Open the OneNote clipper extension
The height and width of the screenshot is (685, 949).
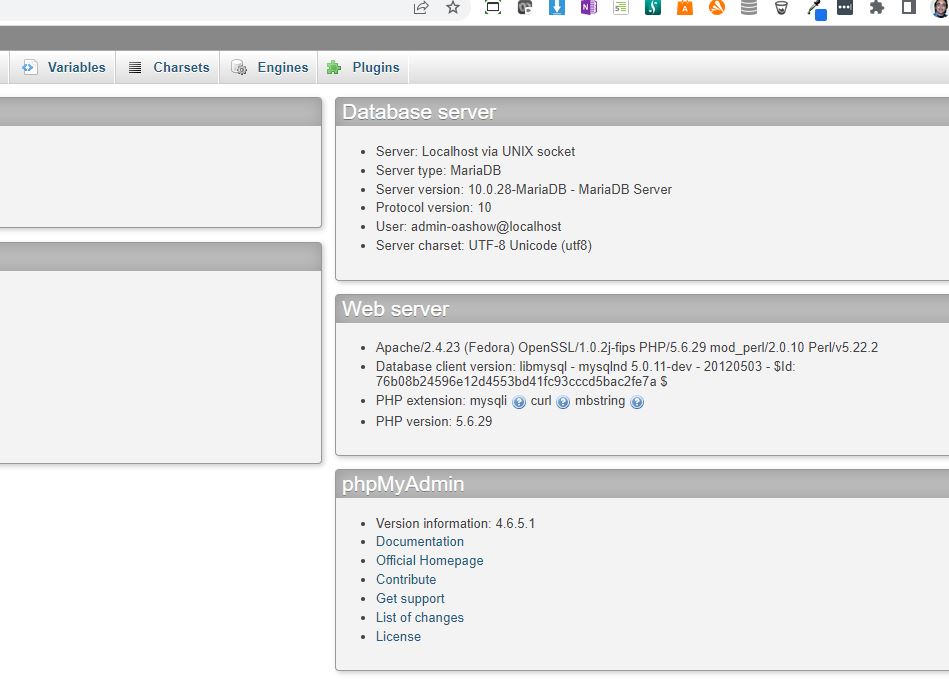click(x=588, y=7)
